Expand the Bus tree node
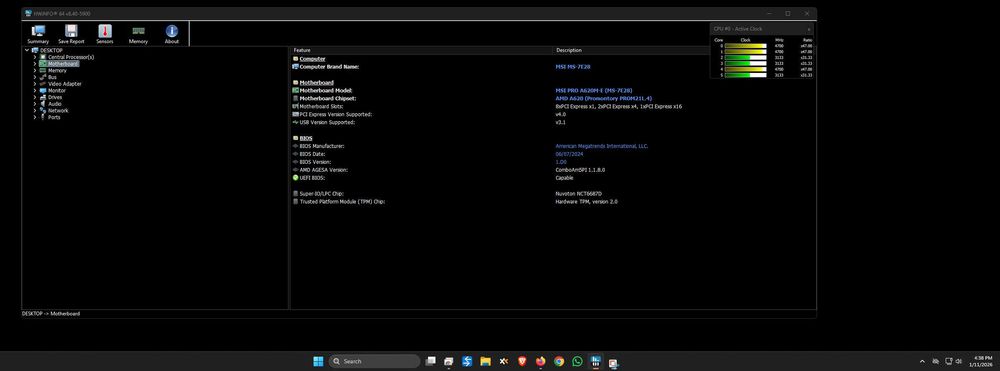Viewport: 1000px width, 371px height. [x=35, y=77]
